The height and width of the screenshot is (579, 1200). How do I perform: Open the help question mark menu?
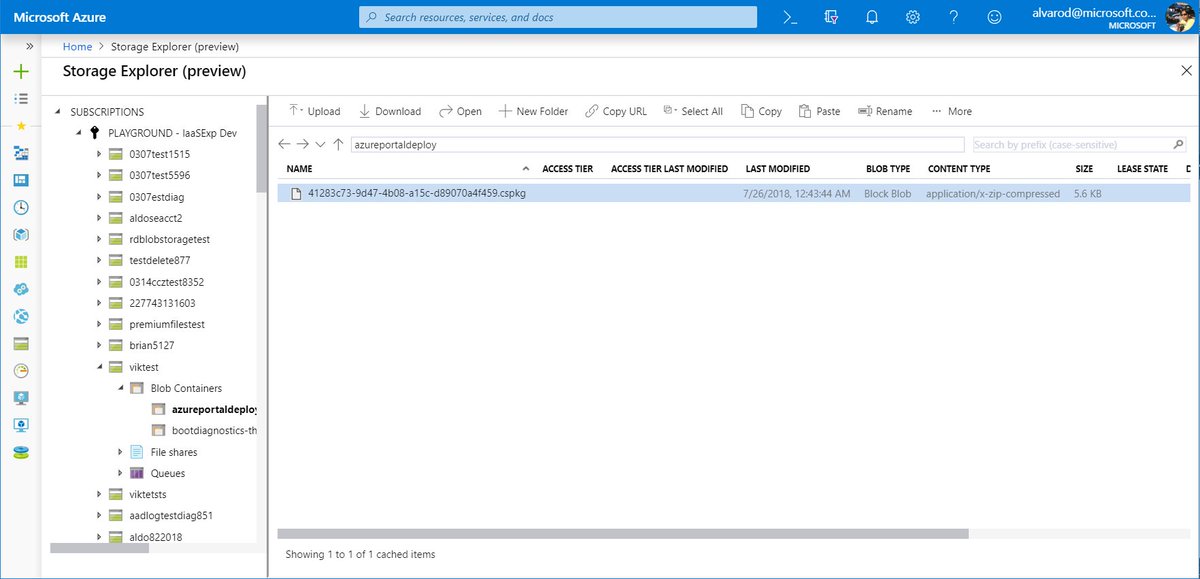[x=954, y=17]
